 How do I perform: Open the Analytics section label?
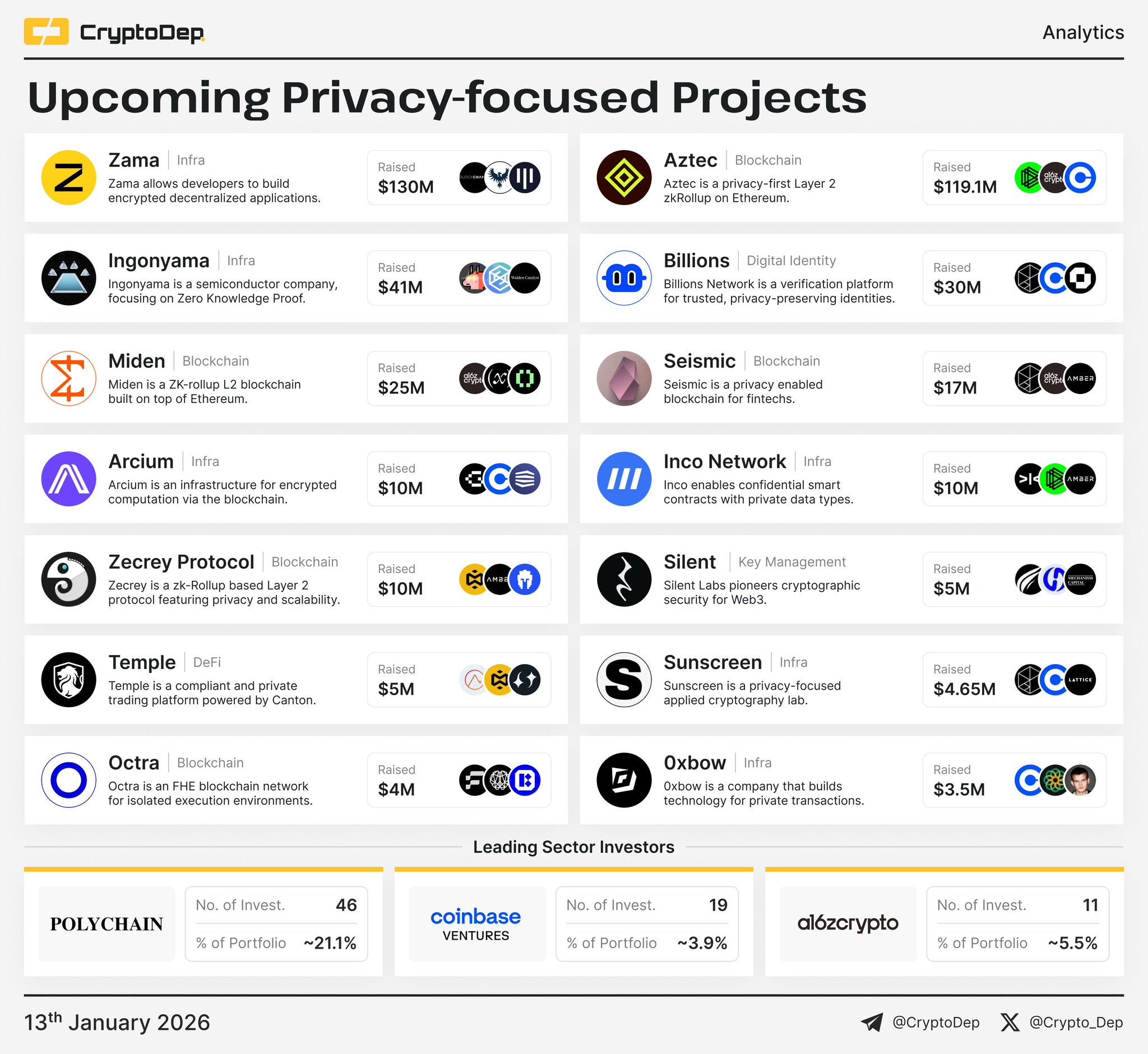coord(1082,32)
